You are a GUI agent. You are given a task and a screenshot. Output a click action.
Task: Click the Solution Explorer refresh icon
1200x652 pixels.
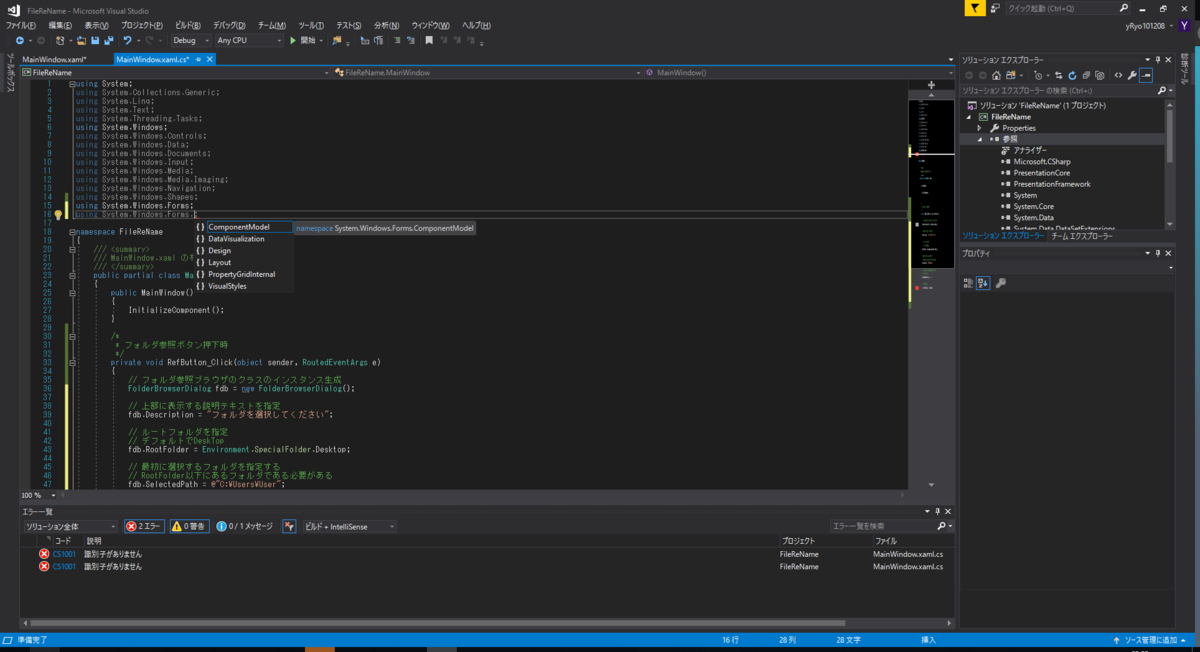coord(1072,75)
